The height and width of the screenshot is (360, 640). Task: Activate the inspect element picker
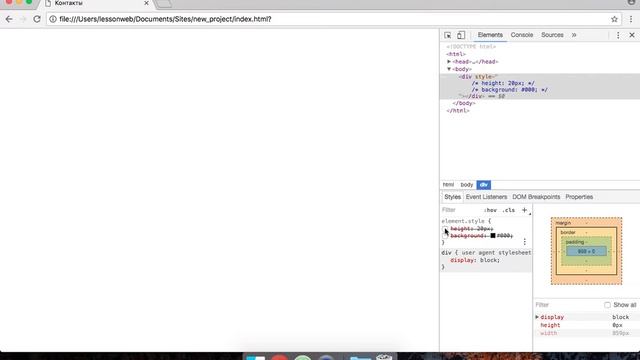(447, 35)
